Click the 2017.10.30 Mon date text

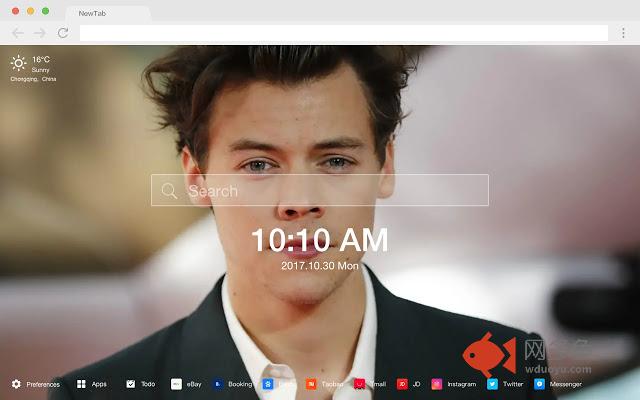coord(320,266)
